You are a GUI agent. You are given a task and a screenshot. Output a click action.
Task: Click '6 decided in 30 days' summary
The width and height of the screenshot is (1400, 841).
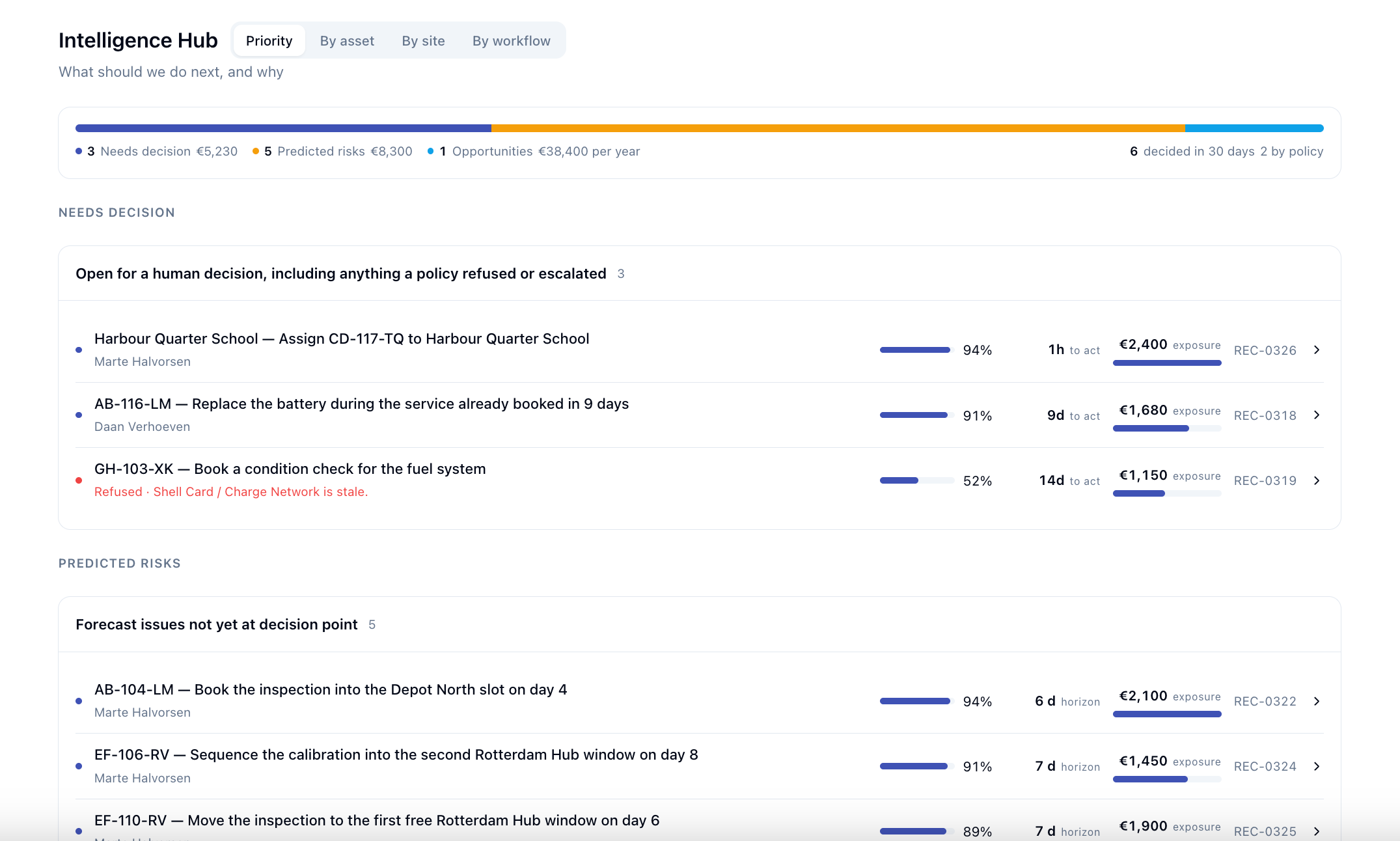click(1192, 151)
